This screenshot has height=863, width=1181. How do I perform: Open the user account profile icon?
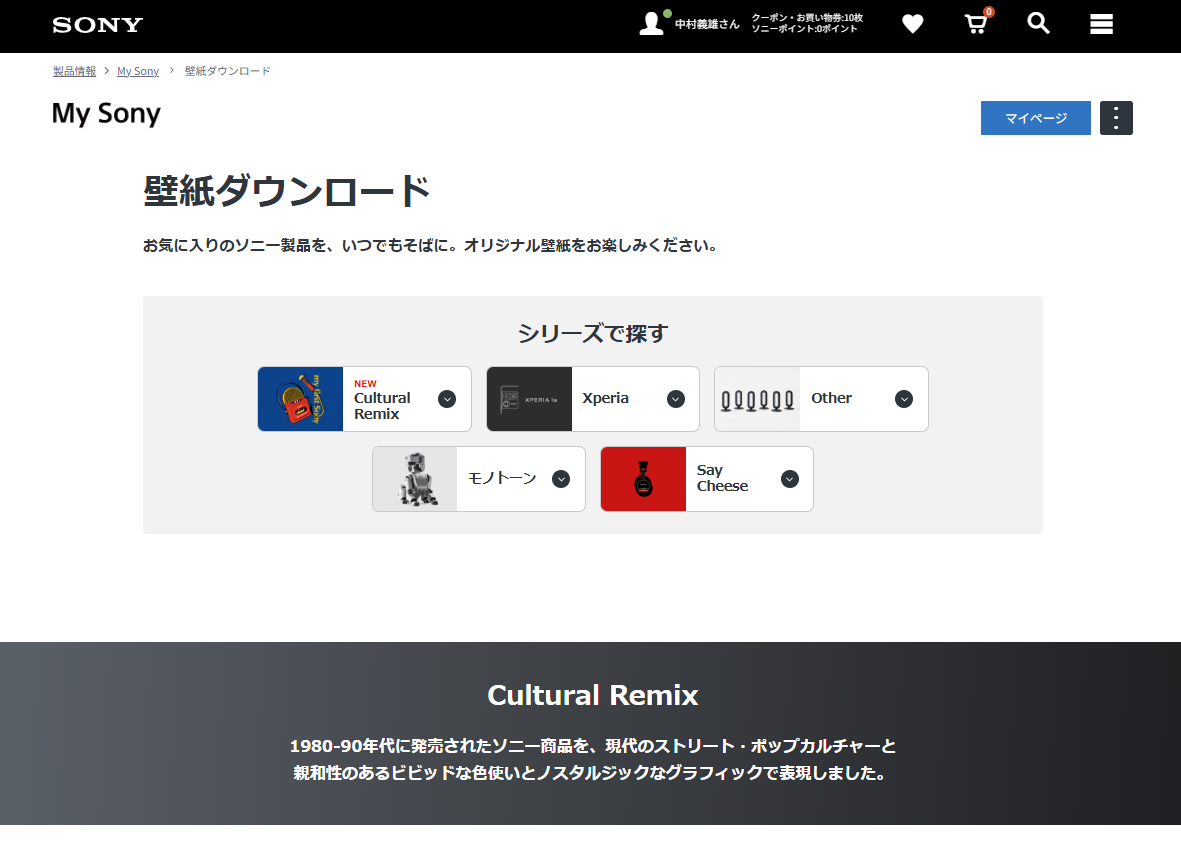(652, 23)
